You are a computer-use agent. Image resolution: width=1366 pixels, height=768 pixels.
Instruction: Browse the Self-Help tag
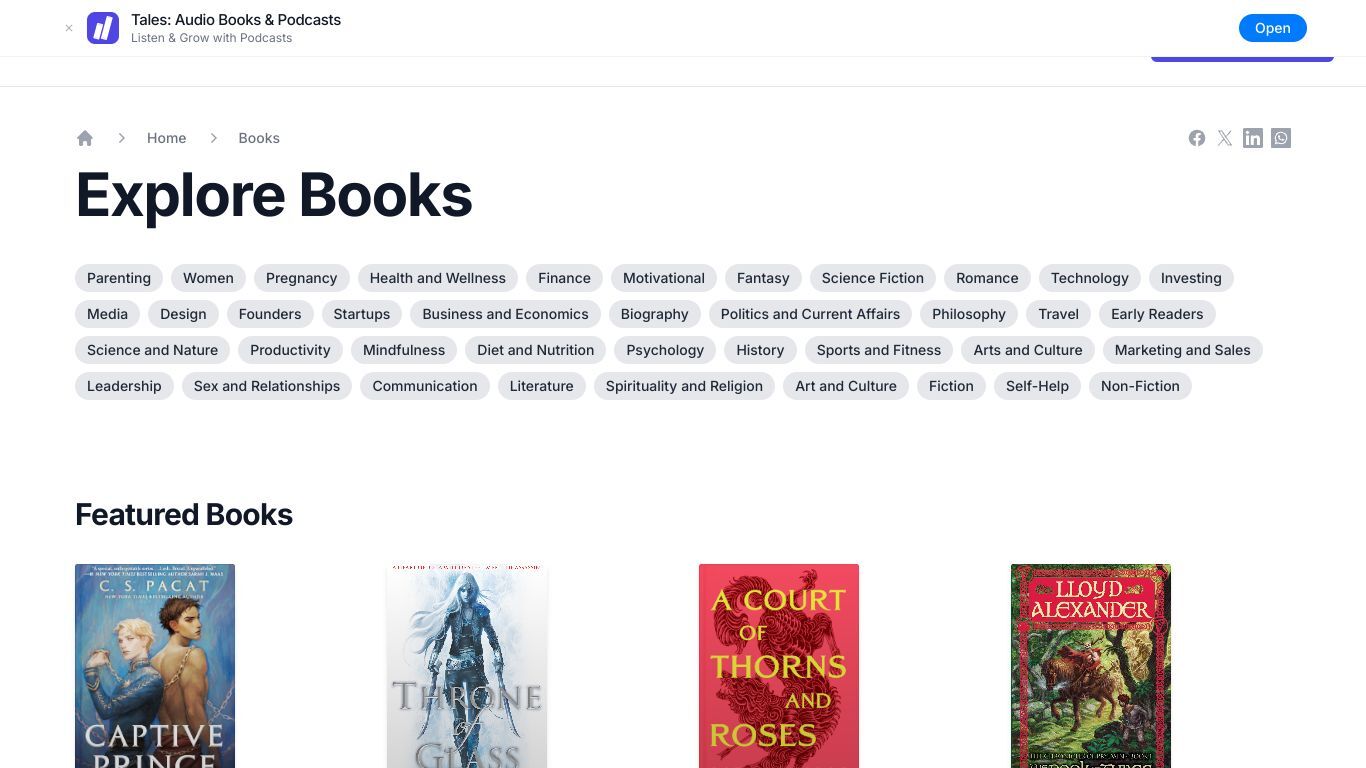[1037, 386]
